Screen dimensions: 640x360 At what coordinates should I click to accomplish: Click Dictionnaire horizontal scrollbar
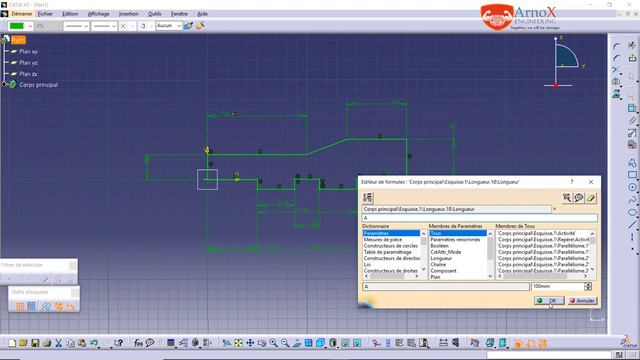pos(391,276)
